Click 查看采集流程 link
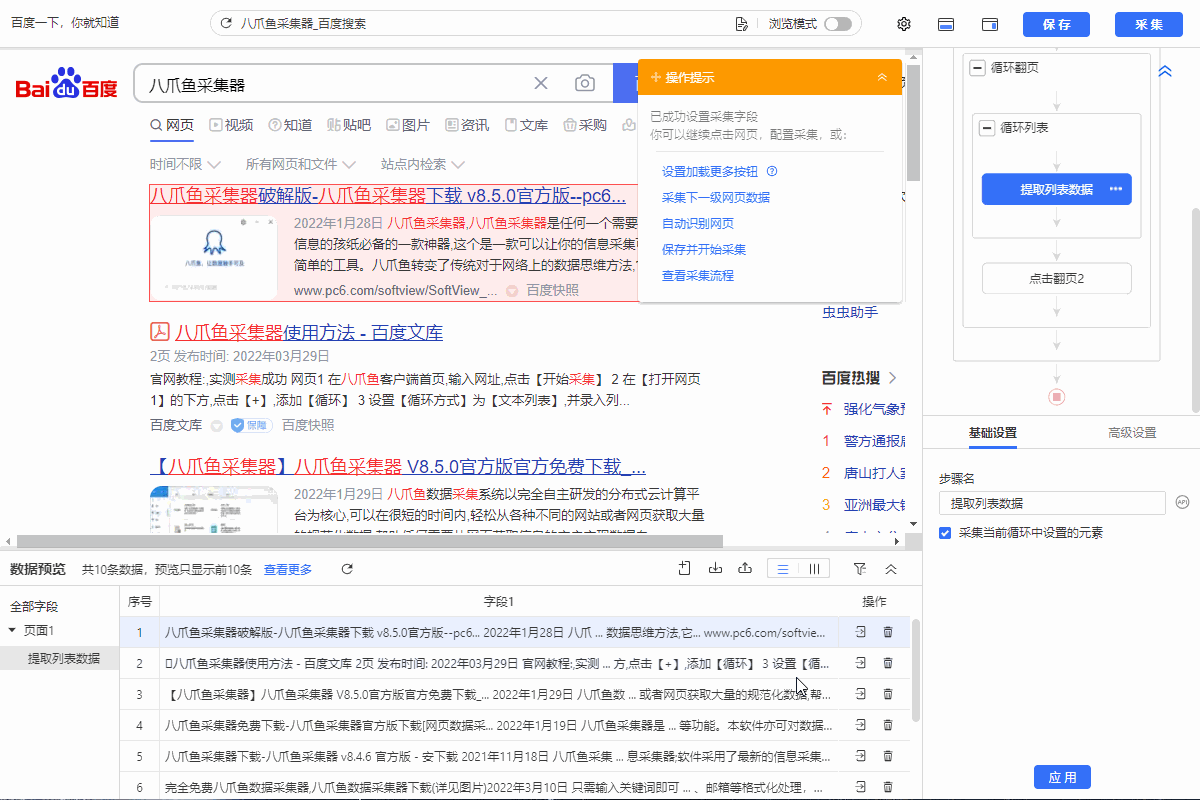Screen dimensions: 1200x800 [x=698, y=275]
